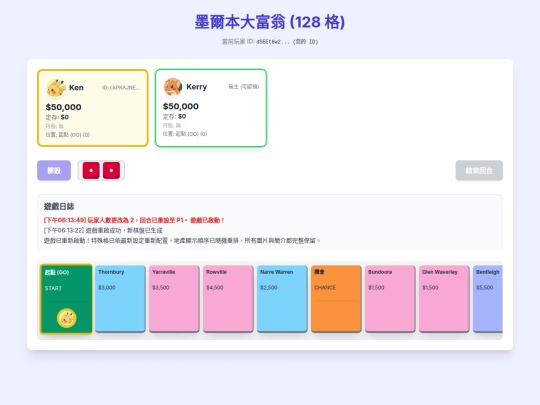Click the grey end-turn button

tap(479, 170)
